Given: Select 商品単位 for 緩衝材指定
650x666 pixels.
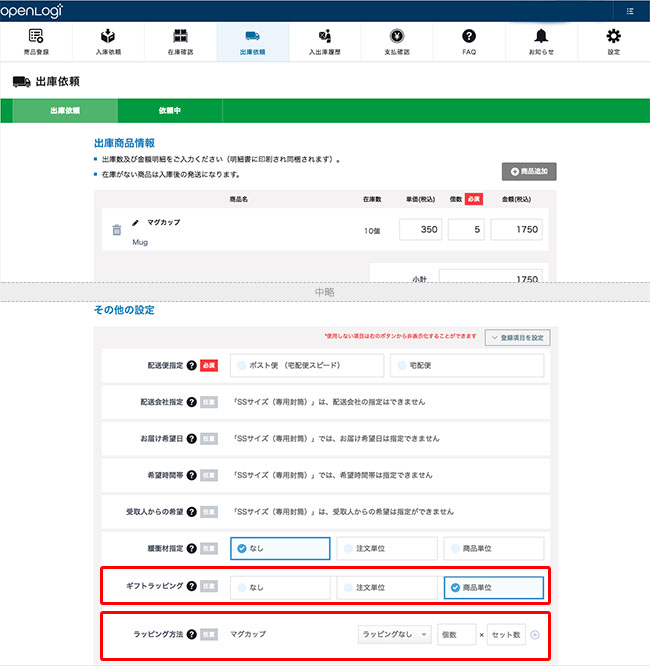Looking at the screenshot, I should pyautogui.click(x=494, y=548).
